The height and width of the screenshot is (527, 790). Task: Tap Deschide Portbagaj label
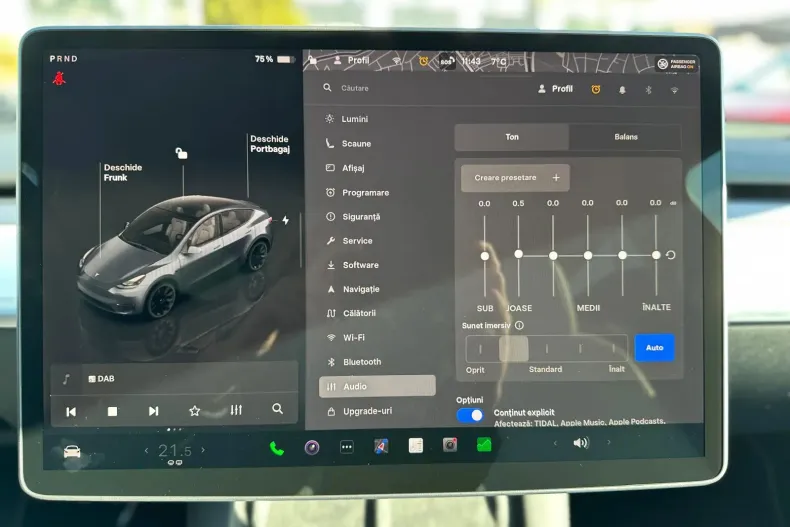(x=270, y=144)
